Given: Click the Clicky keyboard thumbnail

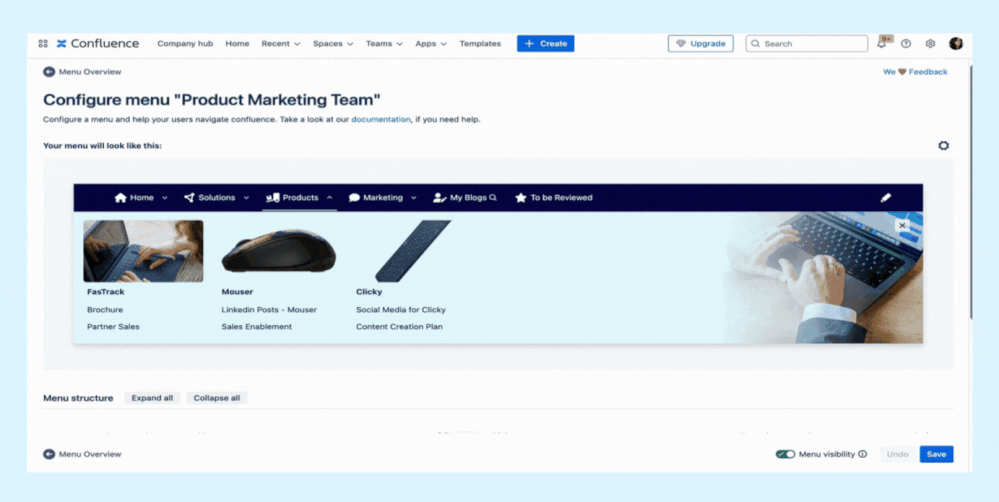Looking at the screenshot, I should 413,251.
